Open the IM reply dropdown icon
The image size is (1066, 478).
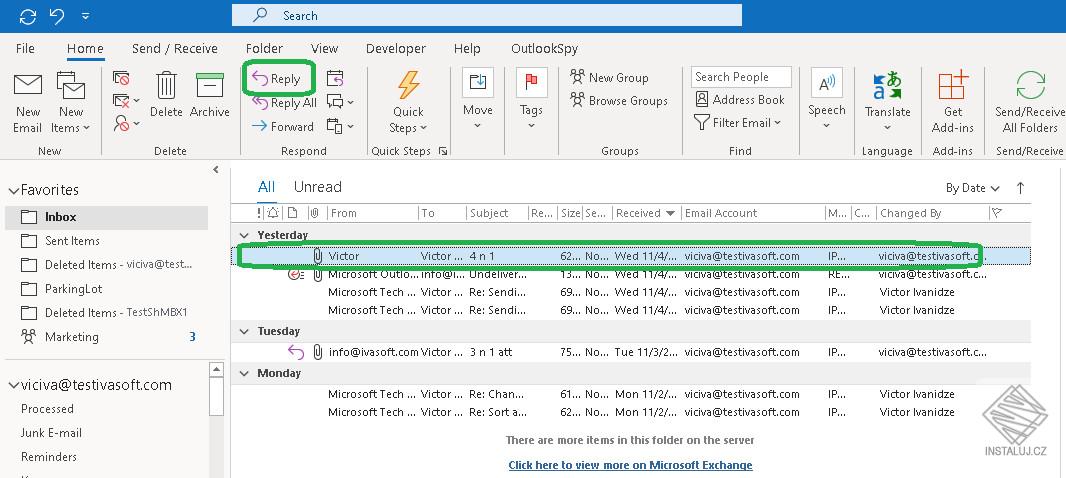pyautogui.click(x=340, y=102)
